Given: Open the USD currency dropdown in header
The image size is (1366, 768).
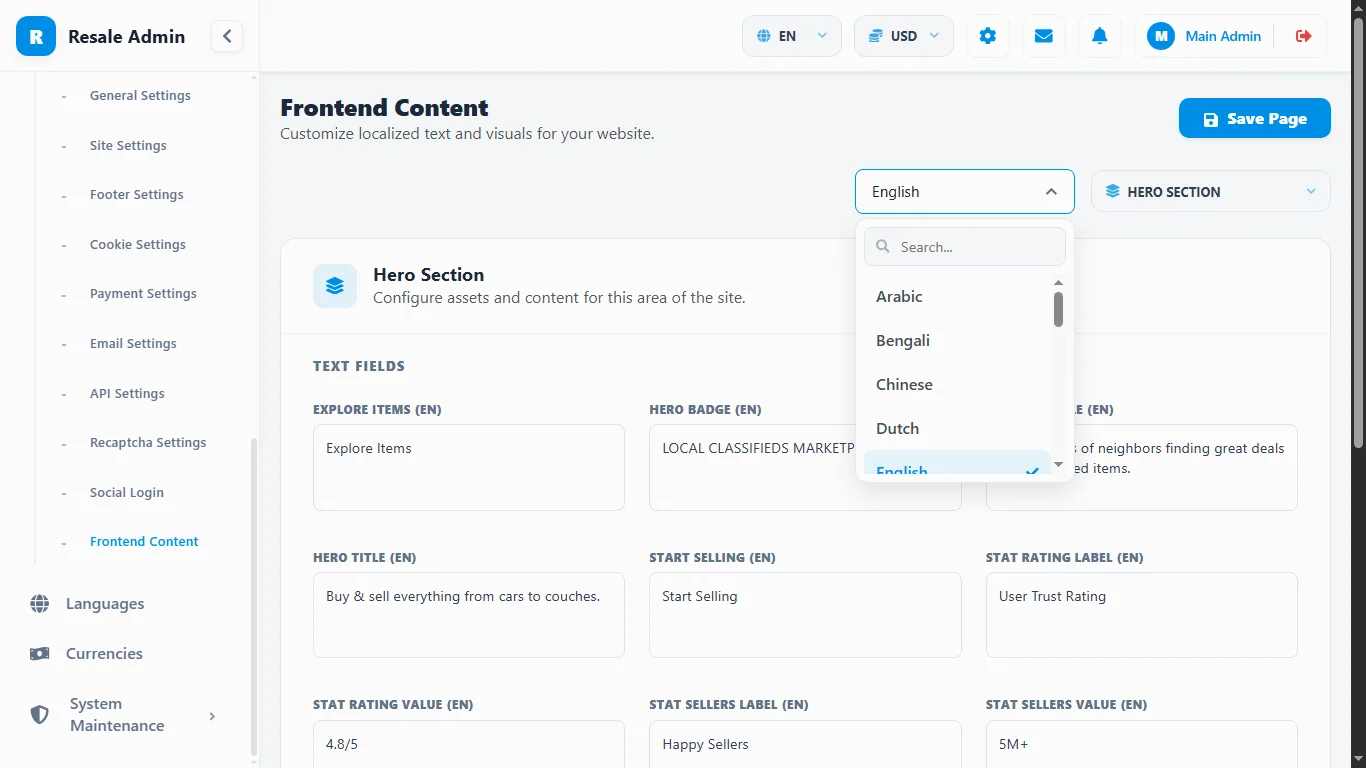Looking at the screenshot, I should pyautogui.click(x=904, y=36).
